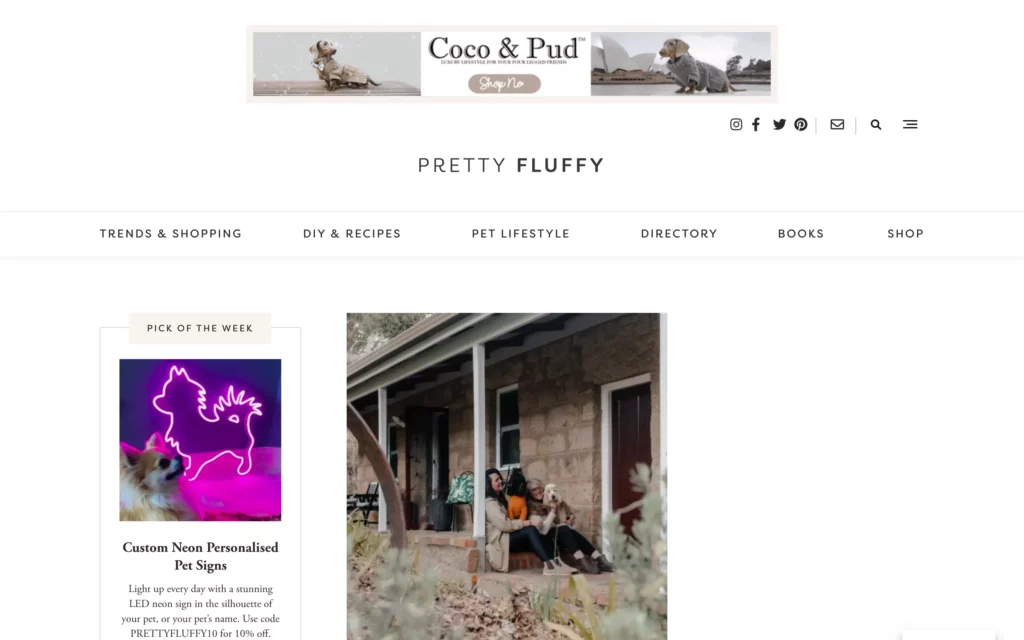Open the Instagram profile icon
Image resolution: width=1024 pixels, height=640 pixels.
coord(735,124)
